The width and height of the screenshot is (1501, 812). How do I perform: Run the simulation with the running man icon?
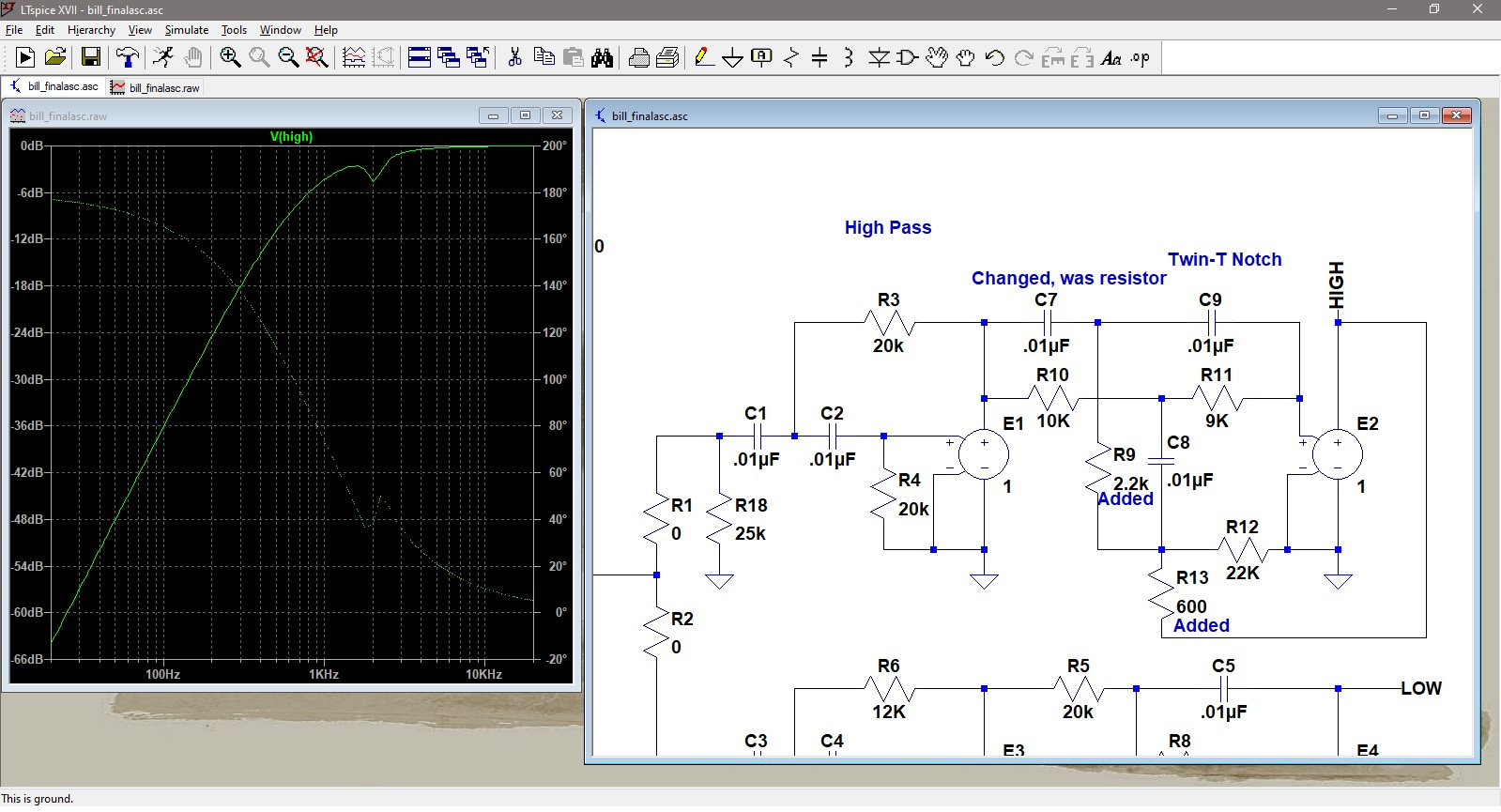tap(163, 58)
